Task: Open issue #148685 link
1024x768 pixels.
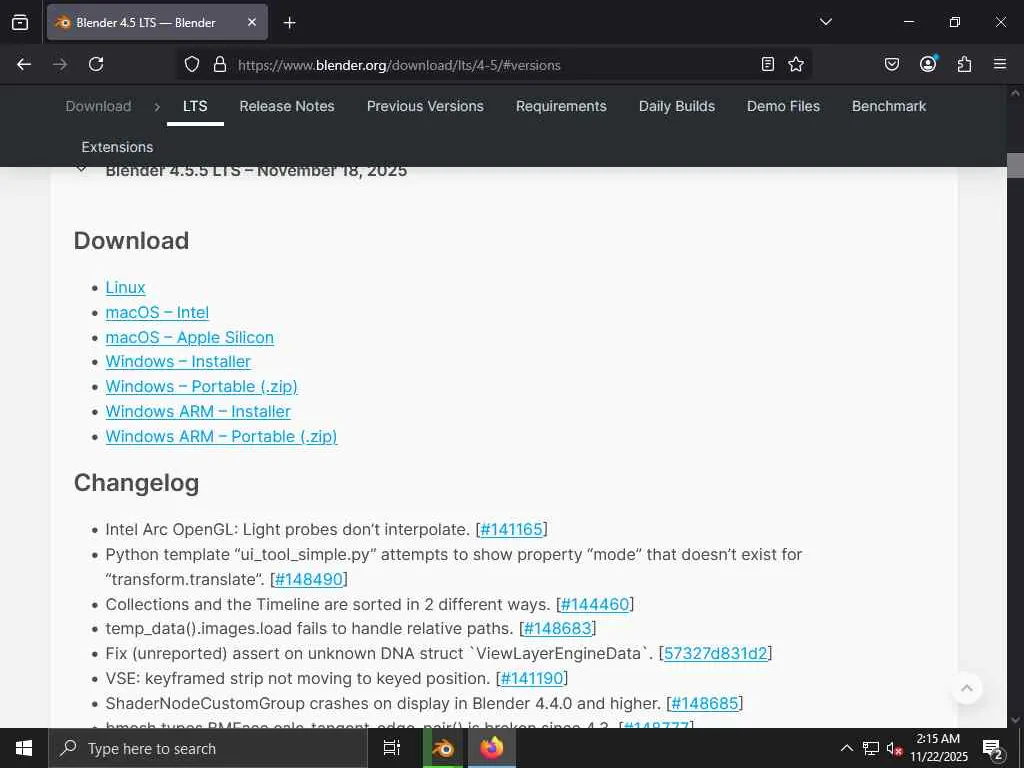Action: (x=705, y=703)
